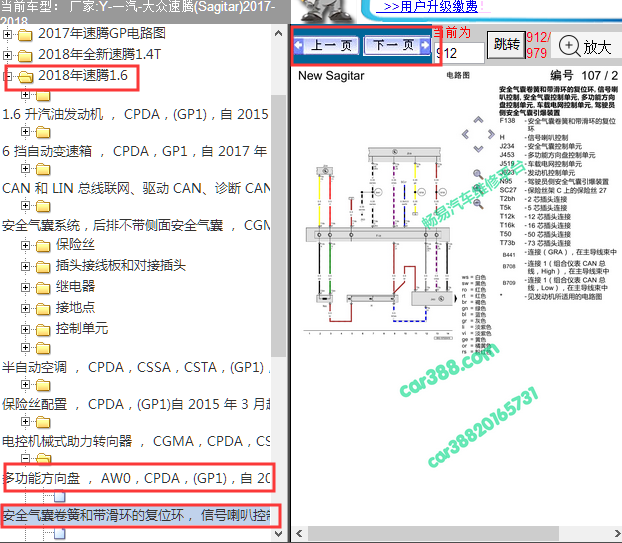Select the 保险丝配置 entry

coord(136,404)
